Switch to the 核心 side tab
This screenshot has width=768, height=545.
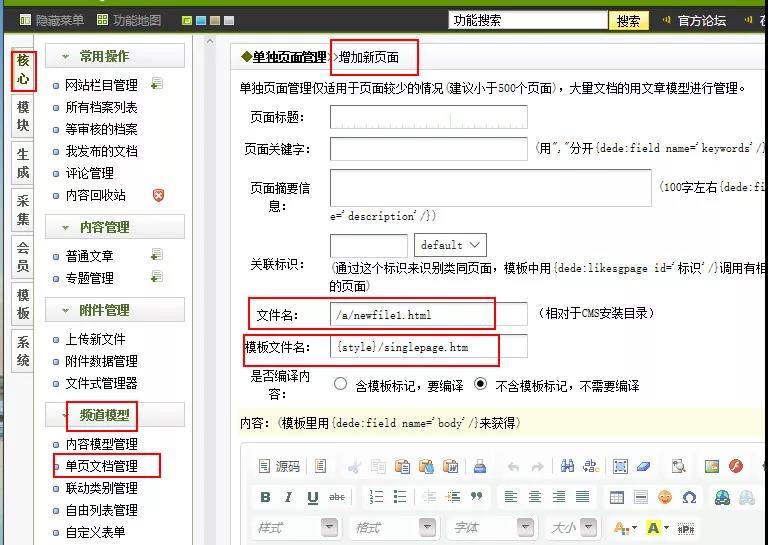[x=23, y=70]
